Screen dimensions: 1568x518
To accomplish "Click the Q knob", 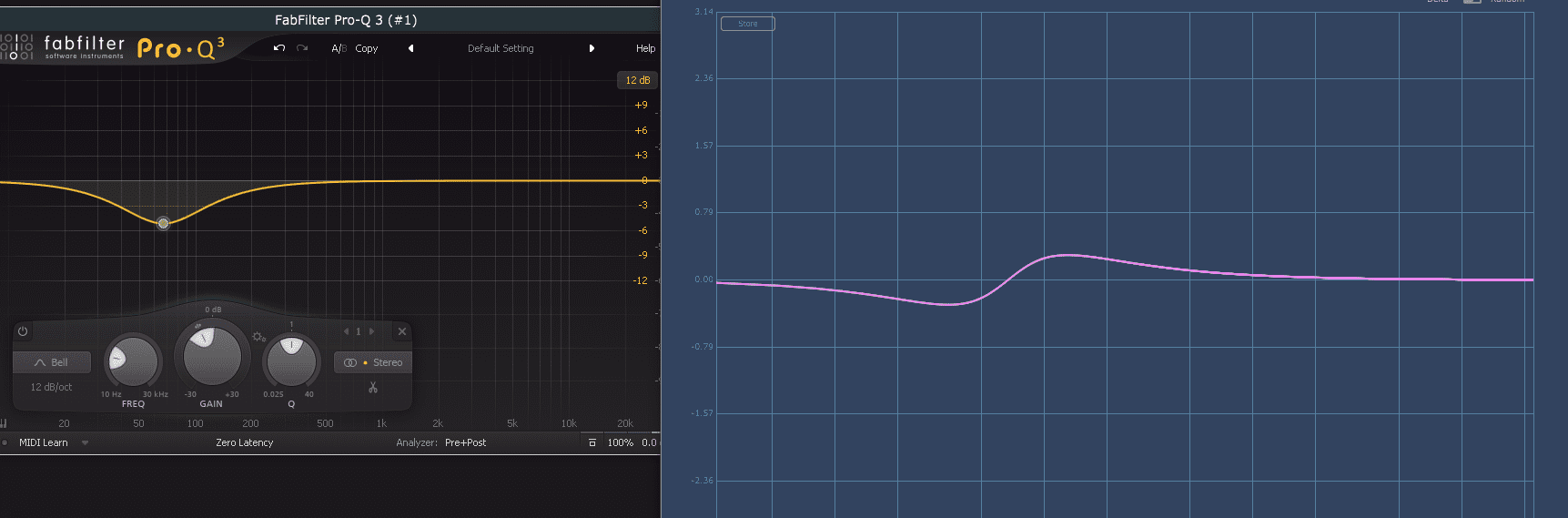I will pos(291,361).
